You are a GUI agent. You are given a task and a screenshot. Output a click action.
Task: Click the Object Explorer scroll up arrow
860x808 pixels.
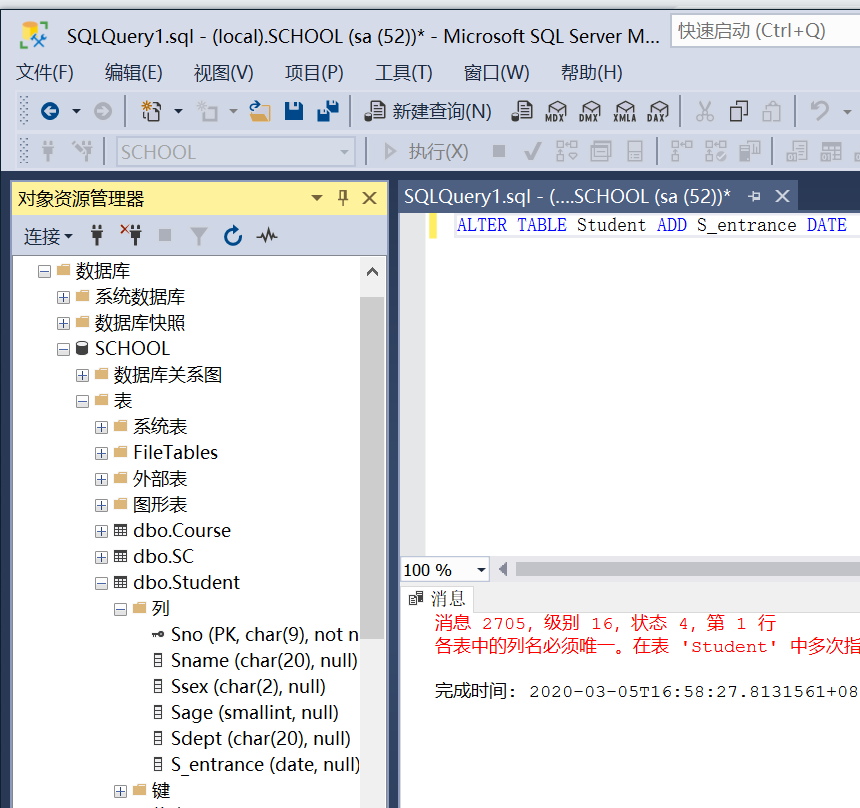372,272
